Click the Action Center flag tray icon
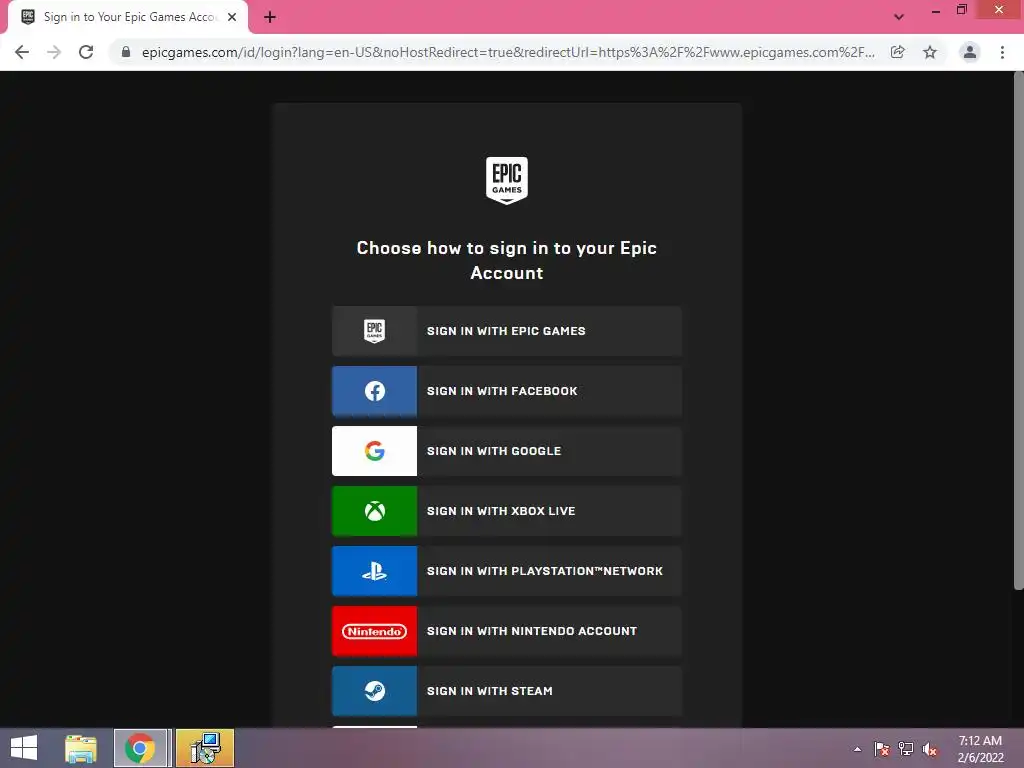The image size is (1024, 768). click(x=882, y=749)
